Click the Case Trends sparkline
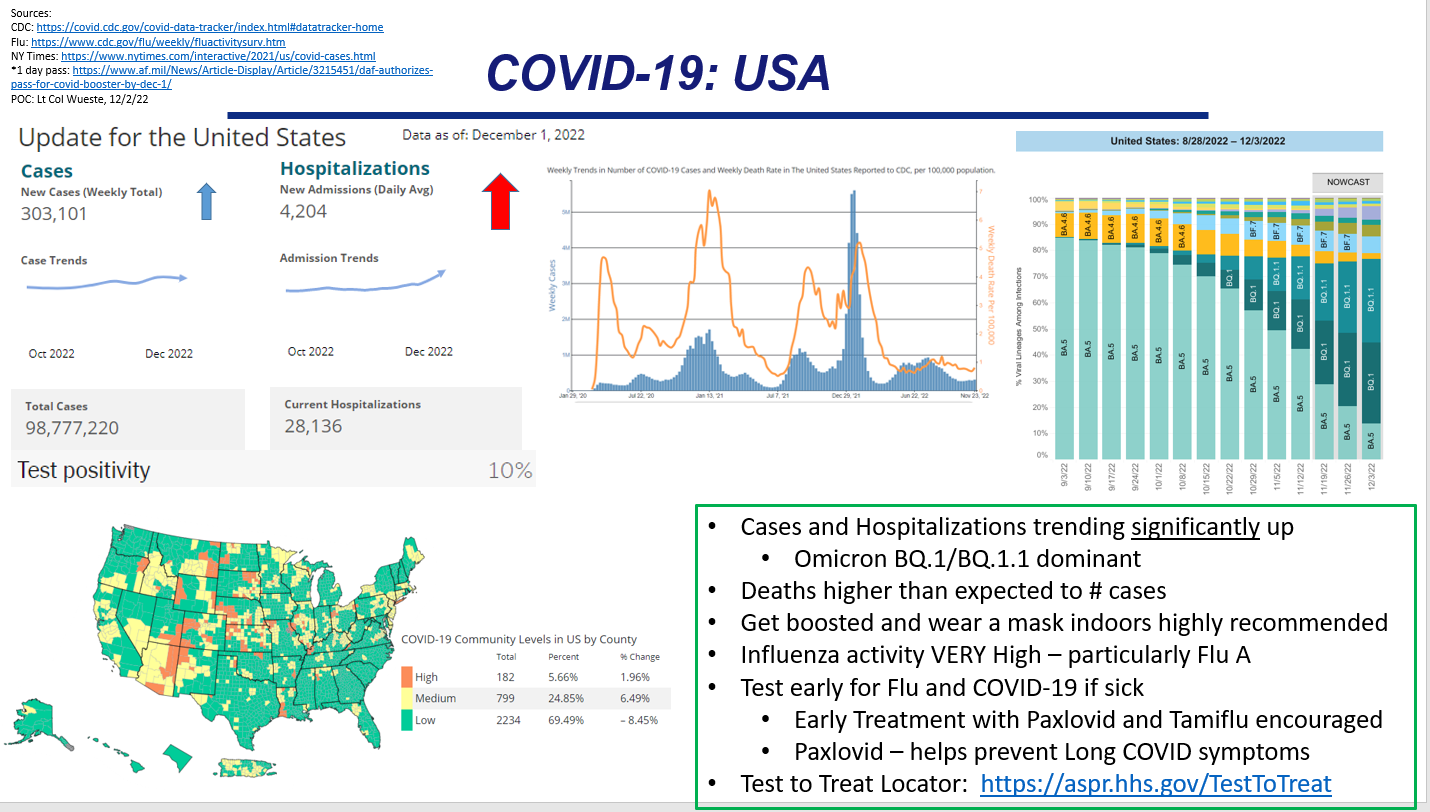This screenshot has width=1430, height=812. click(105, 284)
